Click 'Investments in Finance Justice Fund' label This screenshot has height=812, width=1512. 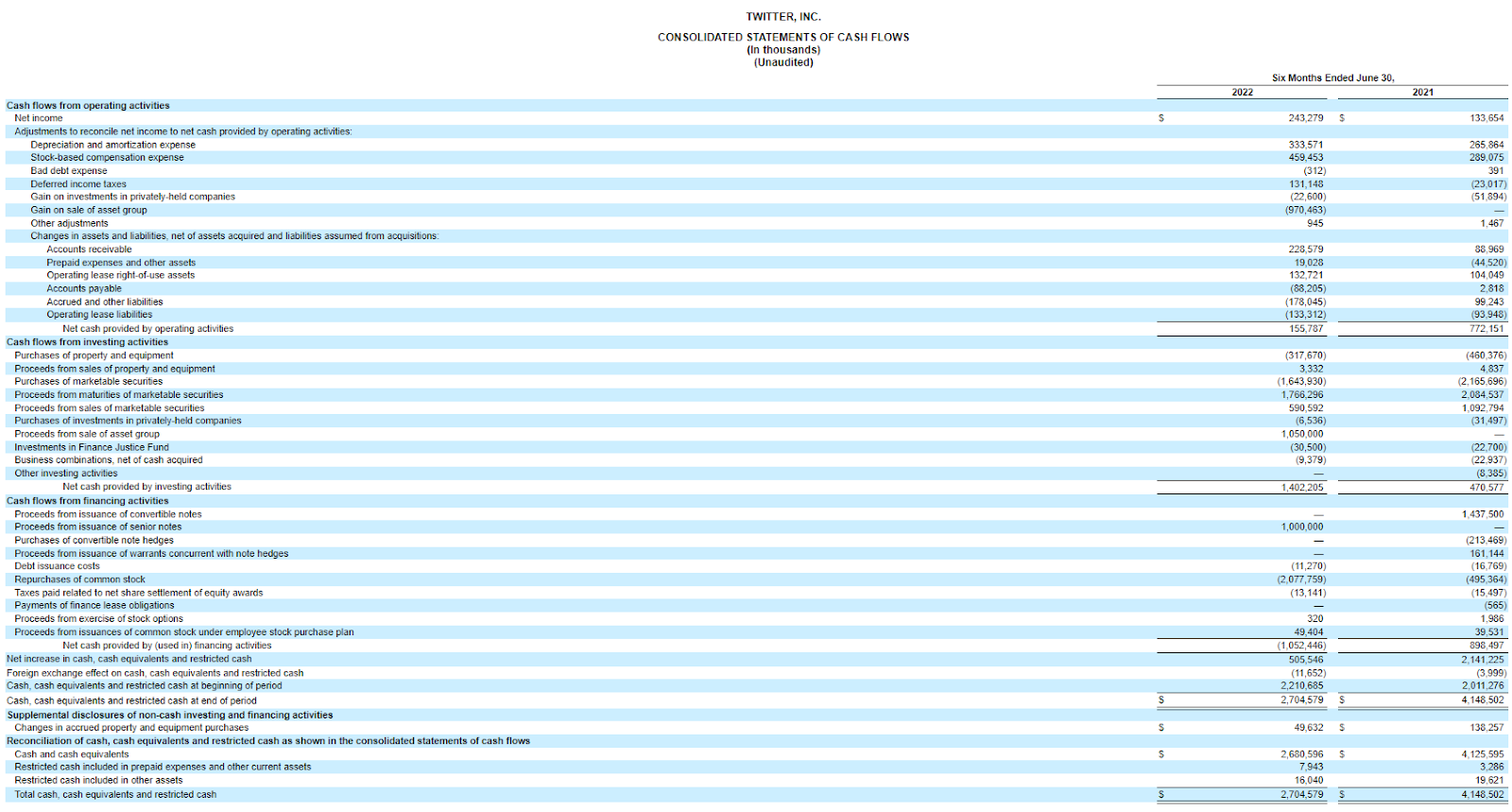tap(92, 447)
